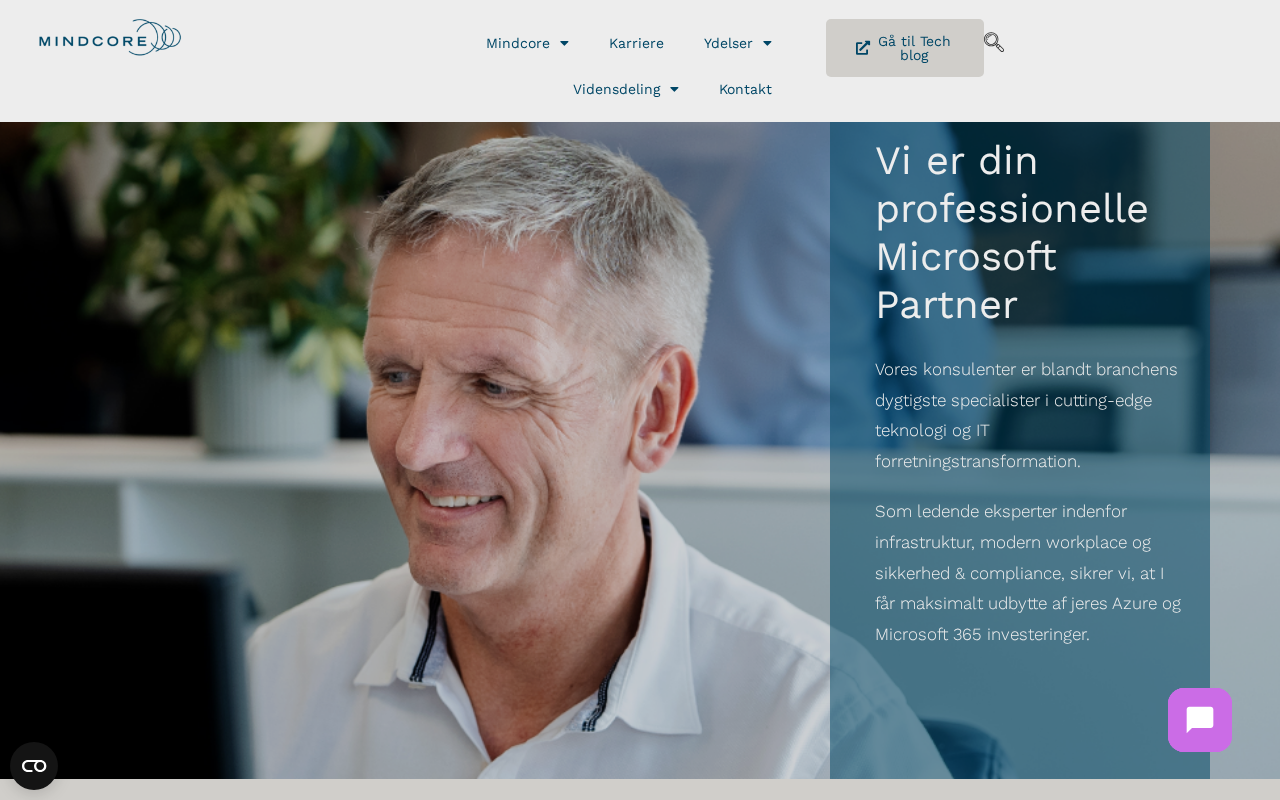Expand the Ydelser dropdown arrow

point(767,43)
